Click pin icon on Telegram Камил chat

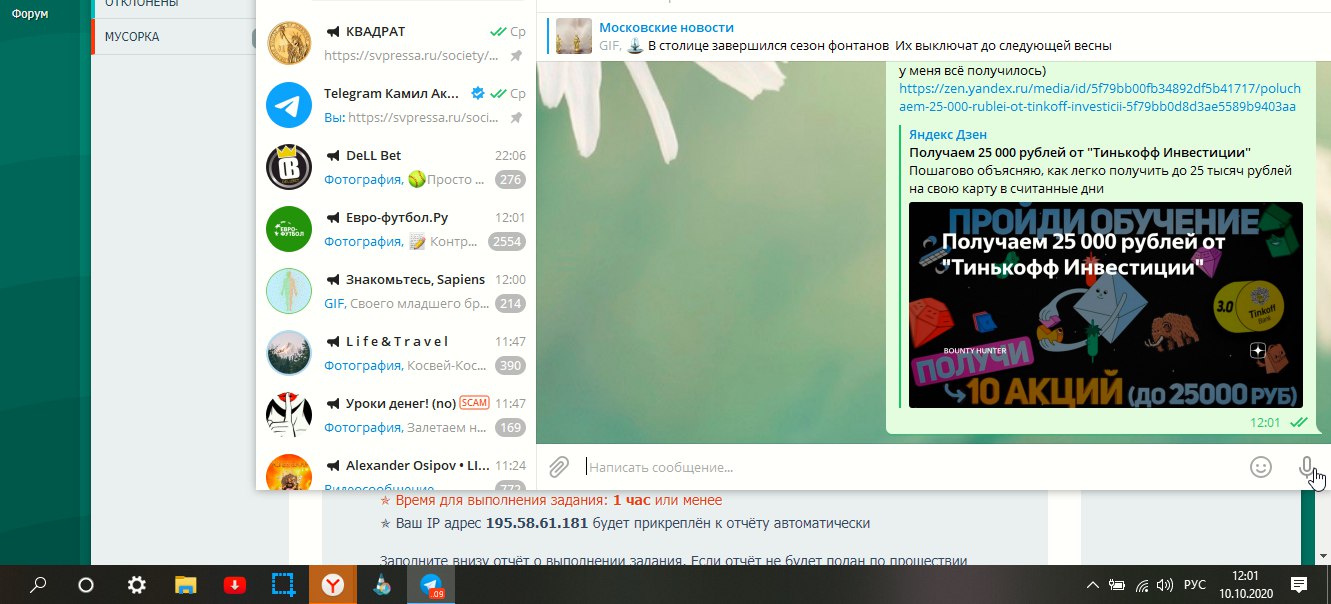coord(516,118)
